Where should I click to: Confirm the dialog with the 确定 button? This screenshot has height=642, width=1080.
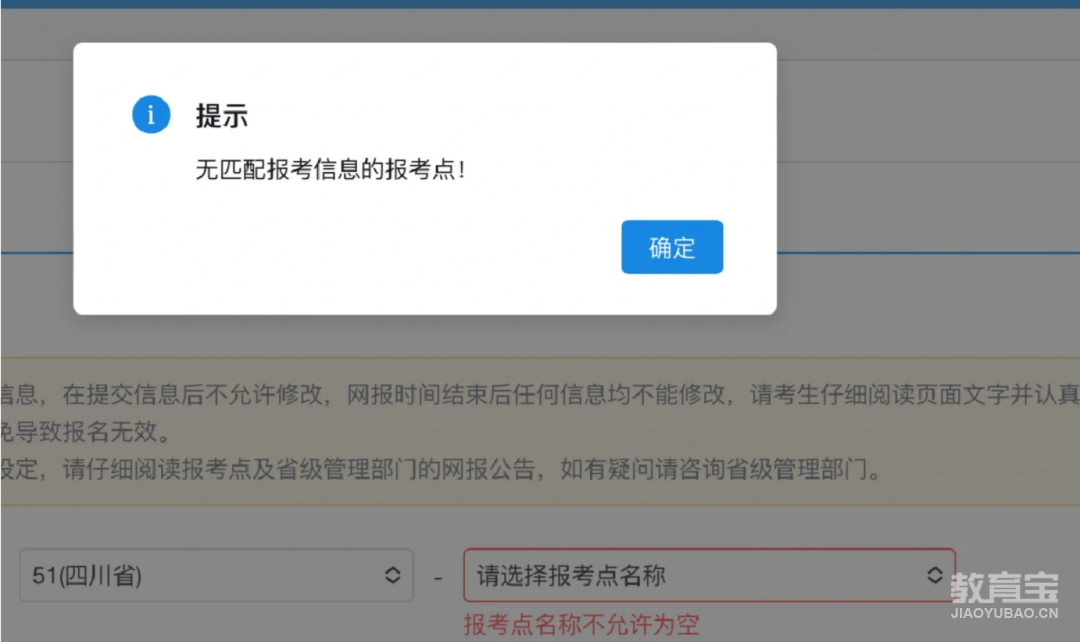point(672,247)
